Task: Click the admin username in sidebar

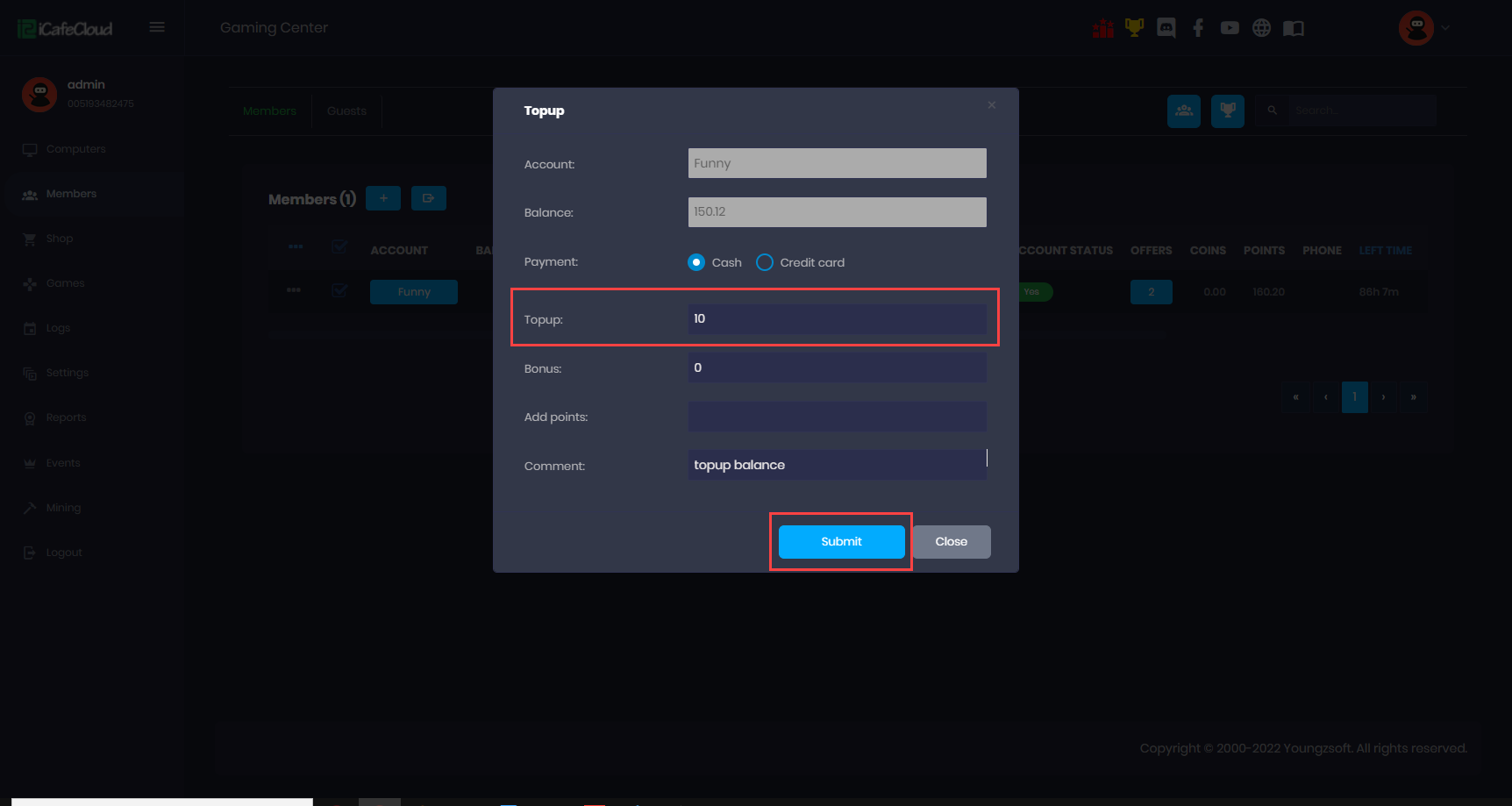Action: 86,84
